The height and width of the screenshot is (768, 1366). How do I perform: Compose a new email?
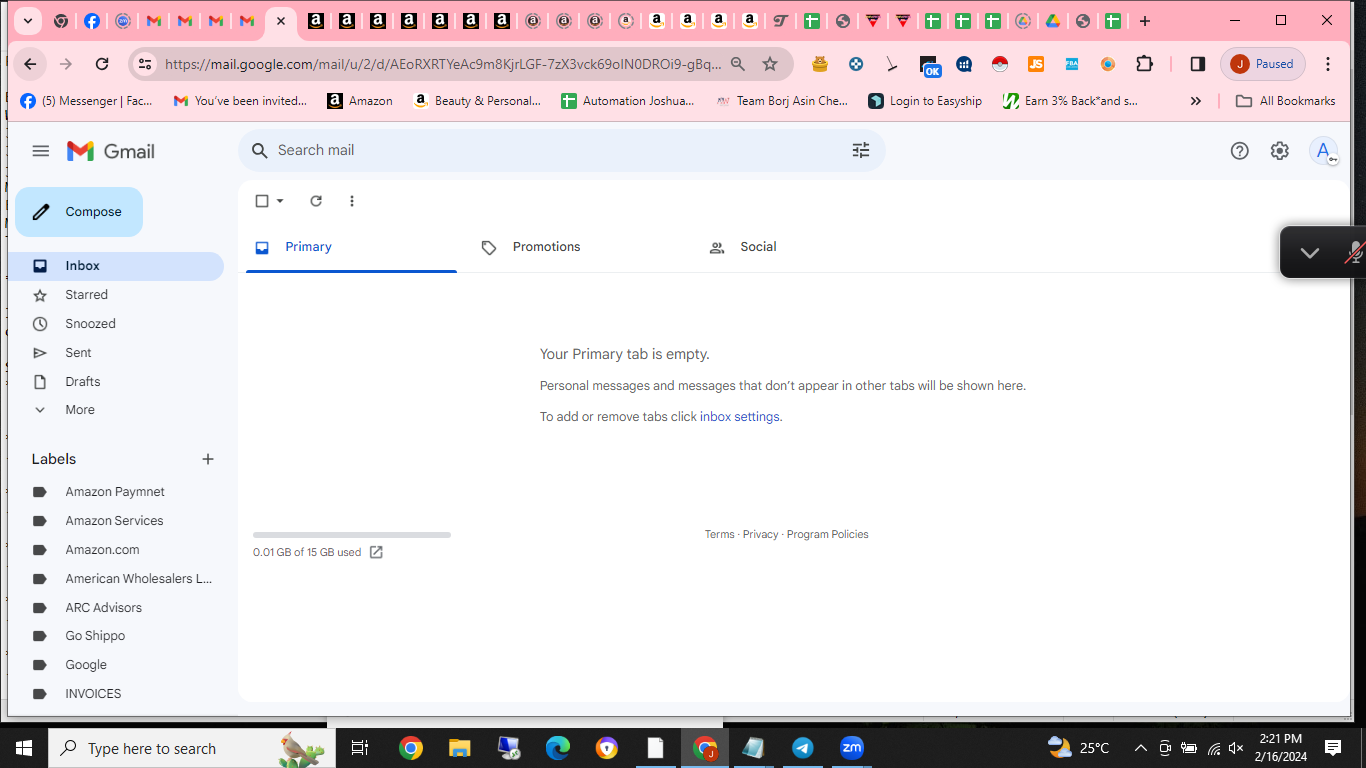click(x=79, y=212)
